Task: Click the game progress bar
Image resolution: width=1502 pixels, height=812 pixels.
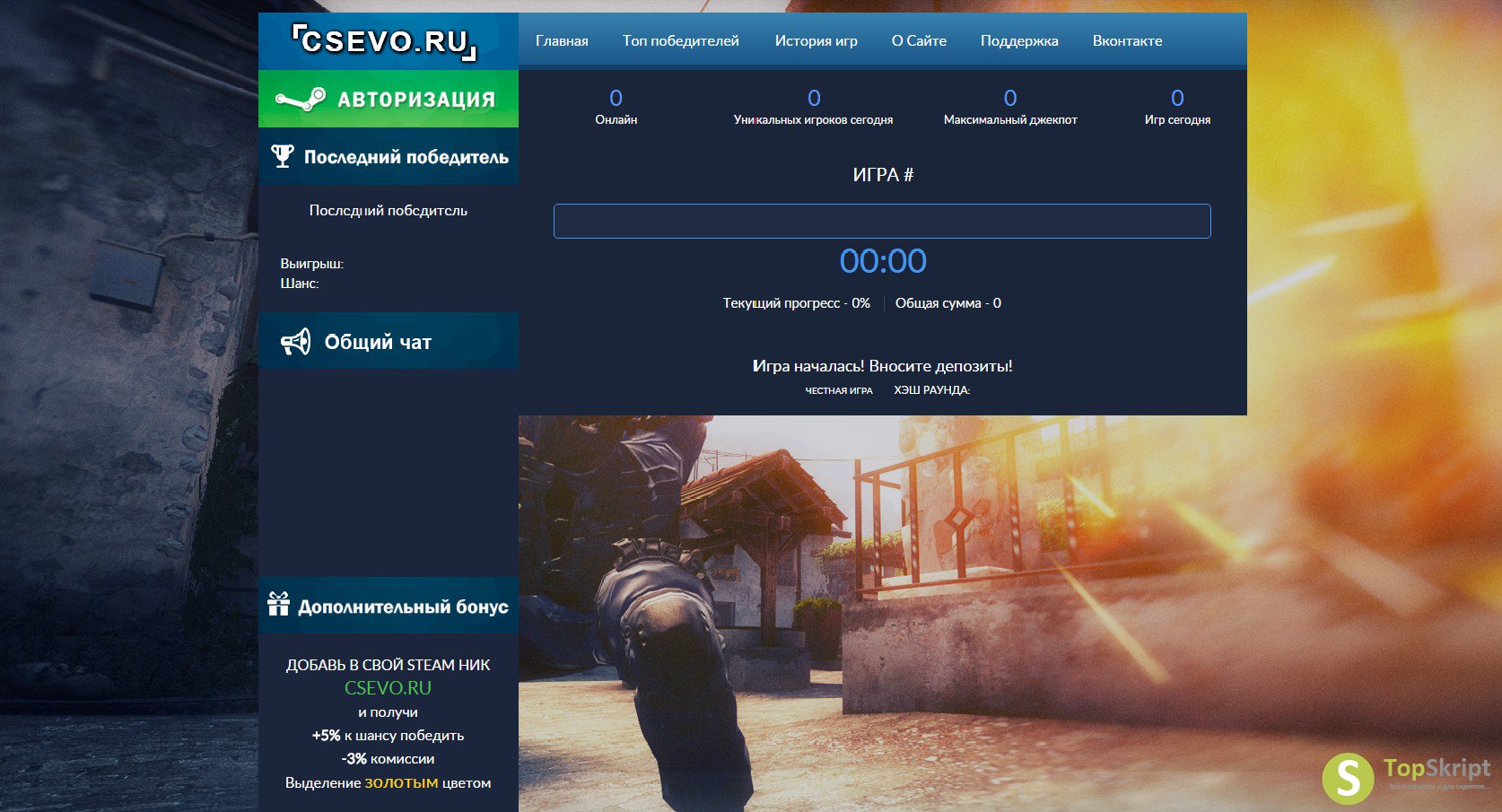Action: coord(882,221)
